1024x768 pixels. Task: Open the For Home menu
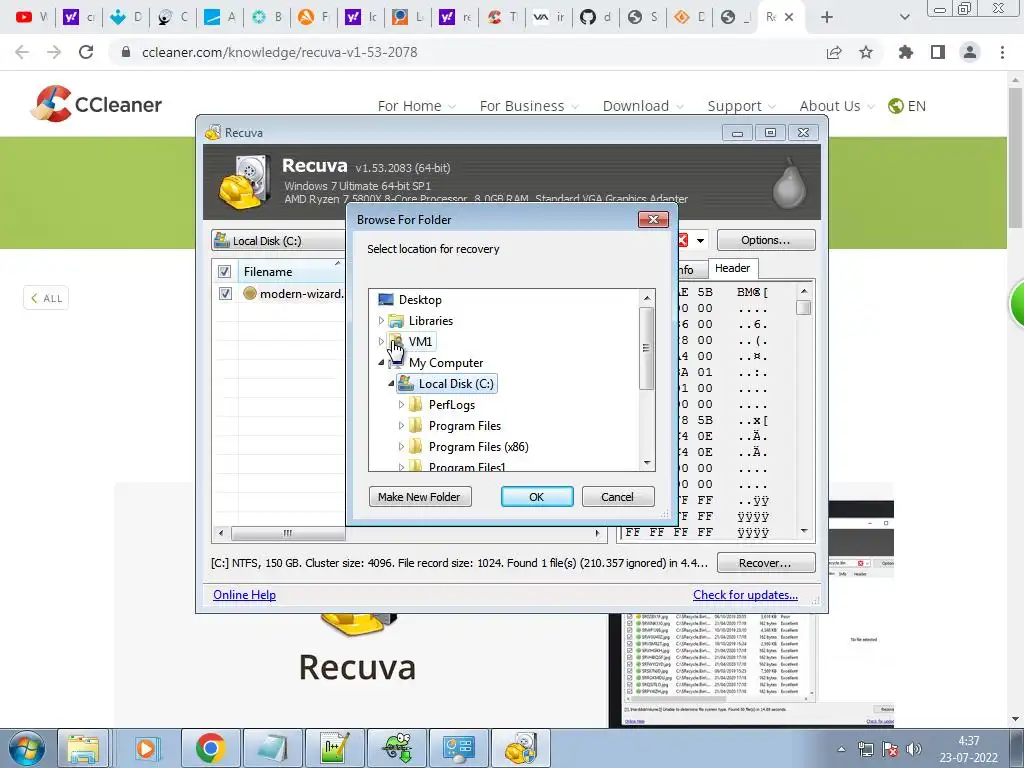(x=416, y=106)
